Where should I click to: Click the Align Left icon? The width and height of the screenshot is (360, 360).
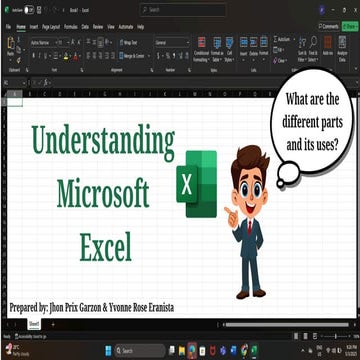click(x=89, y=56)
